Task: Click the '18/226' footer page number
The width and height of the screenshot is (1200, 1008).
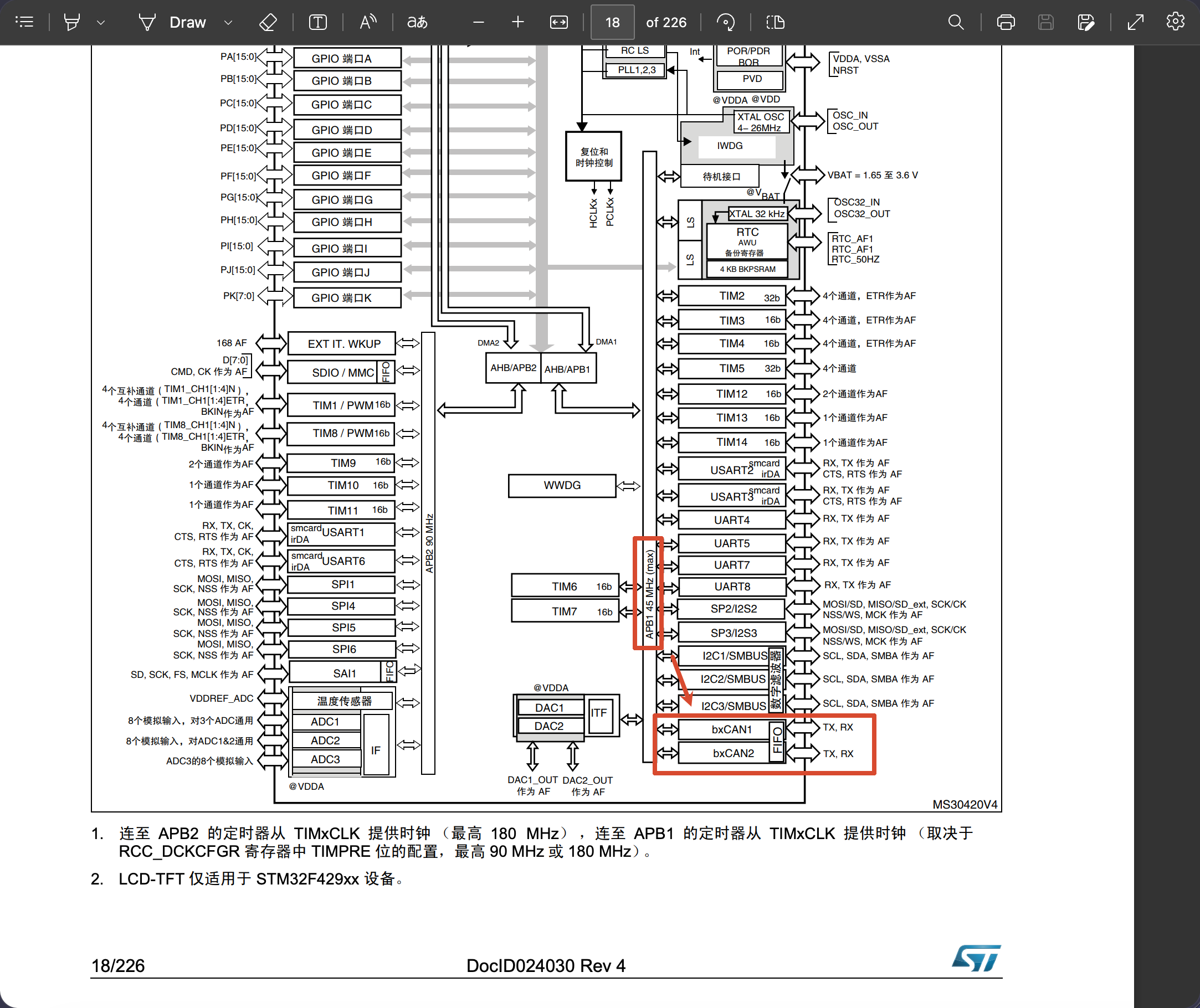Action: point(118,966)
